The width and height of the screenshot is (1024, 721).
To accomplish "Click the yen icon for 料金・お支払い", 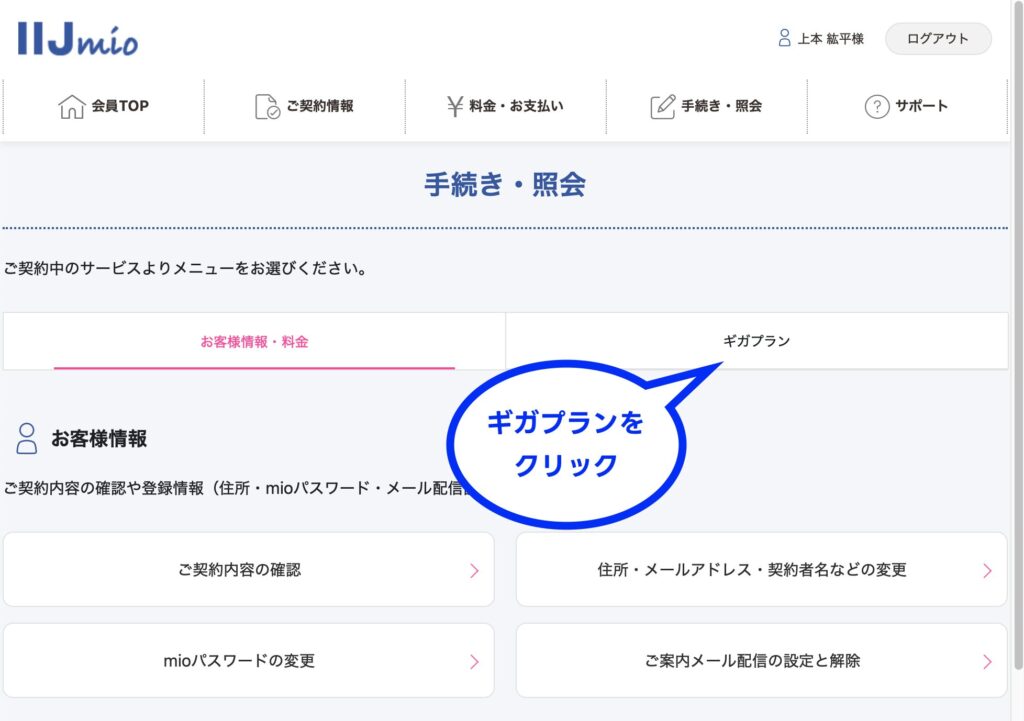I will tap(455, 106).
